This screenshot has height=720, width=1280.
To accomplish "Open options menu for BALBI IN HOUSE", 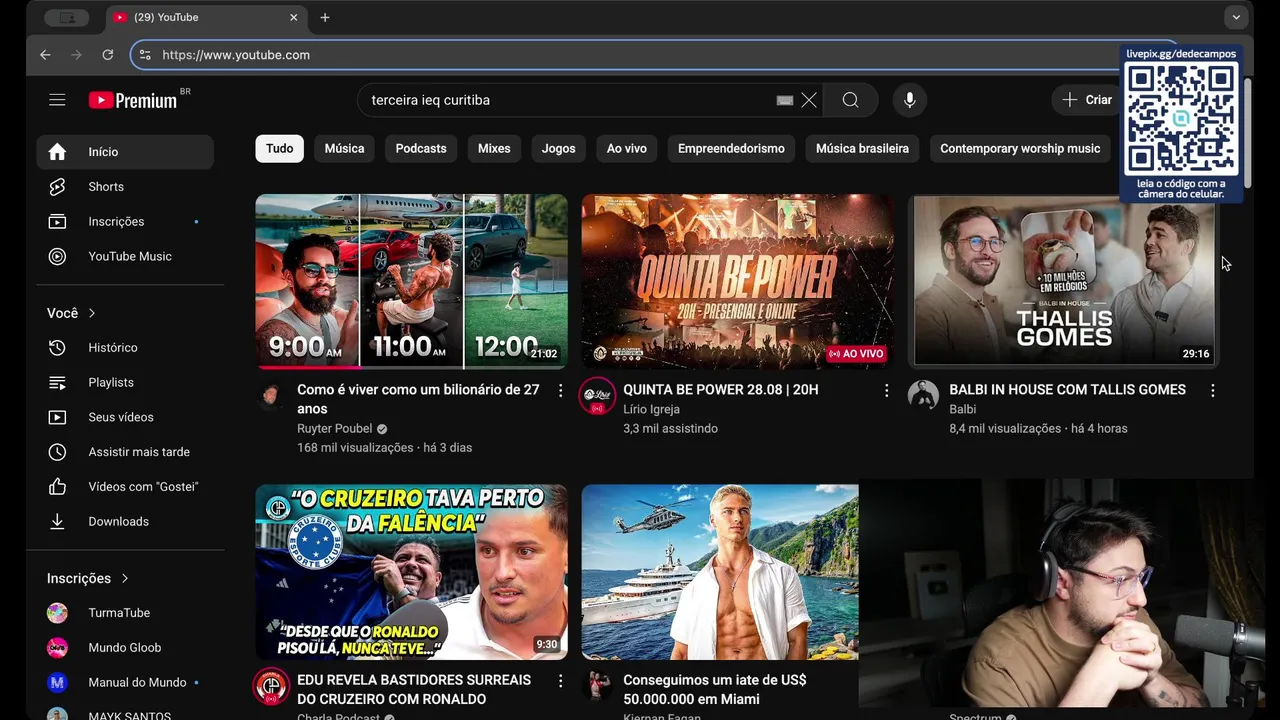I will coord(1213,391).
